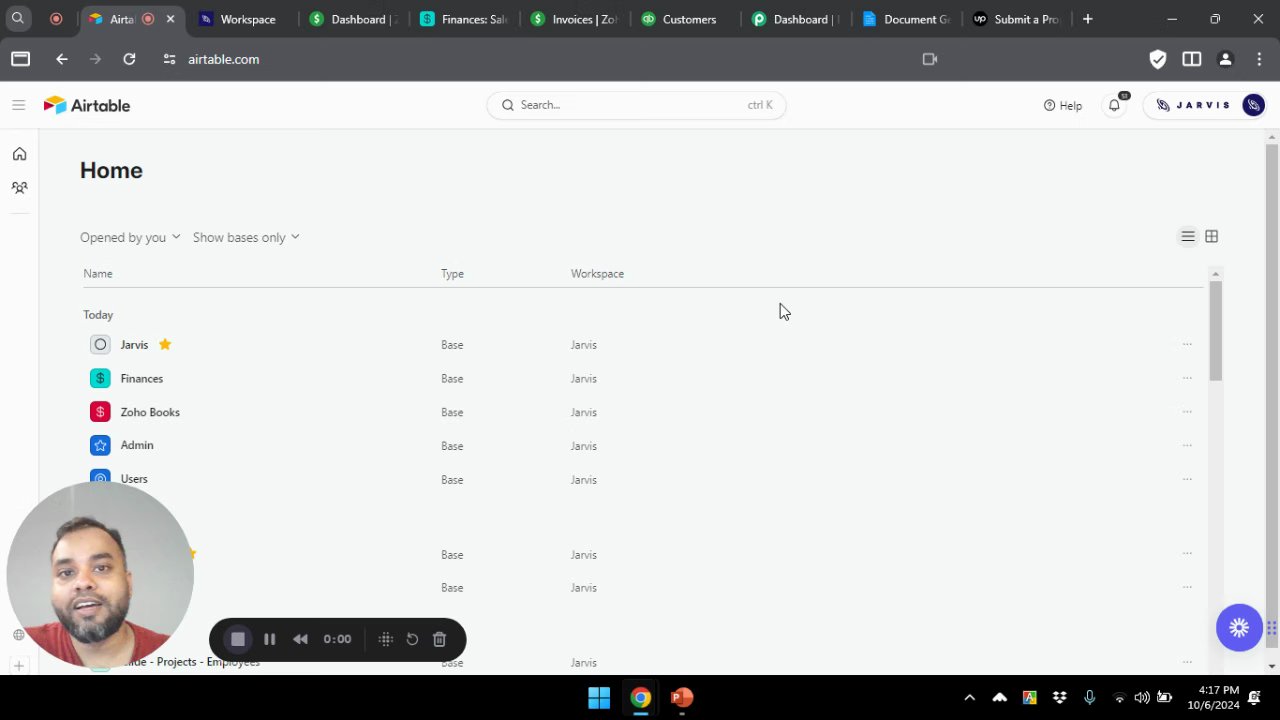1280x720 pixels.
Task: Open the browser profile icon
Action: 1225,59
